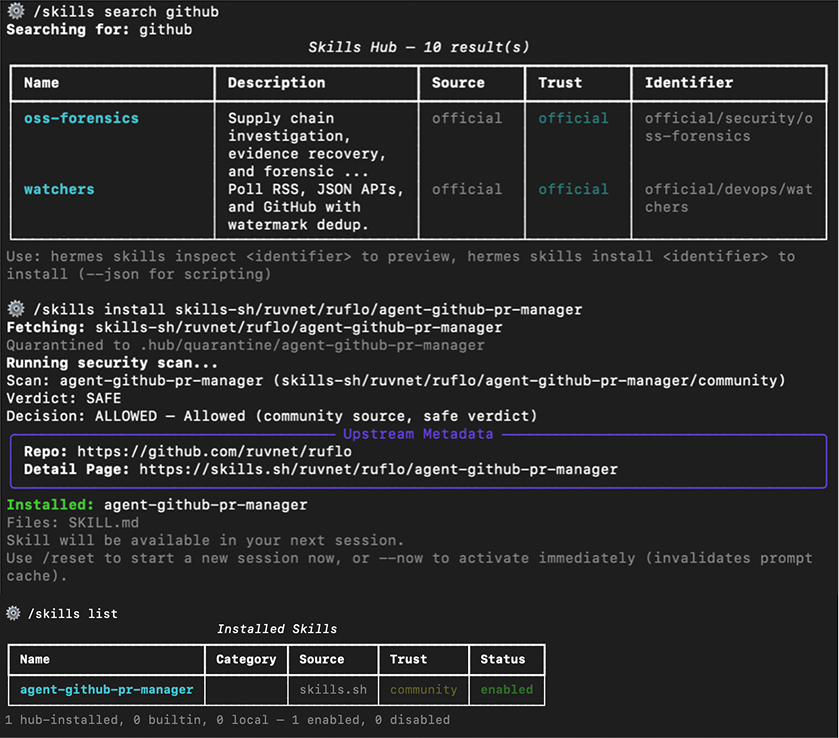
Task: Click the 'Poll RSS, JSON APIs' description cell
Action: 316,207
